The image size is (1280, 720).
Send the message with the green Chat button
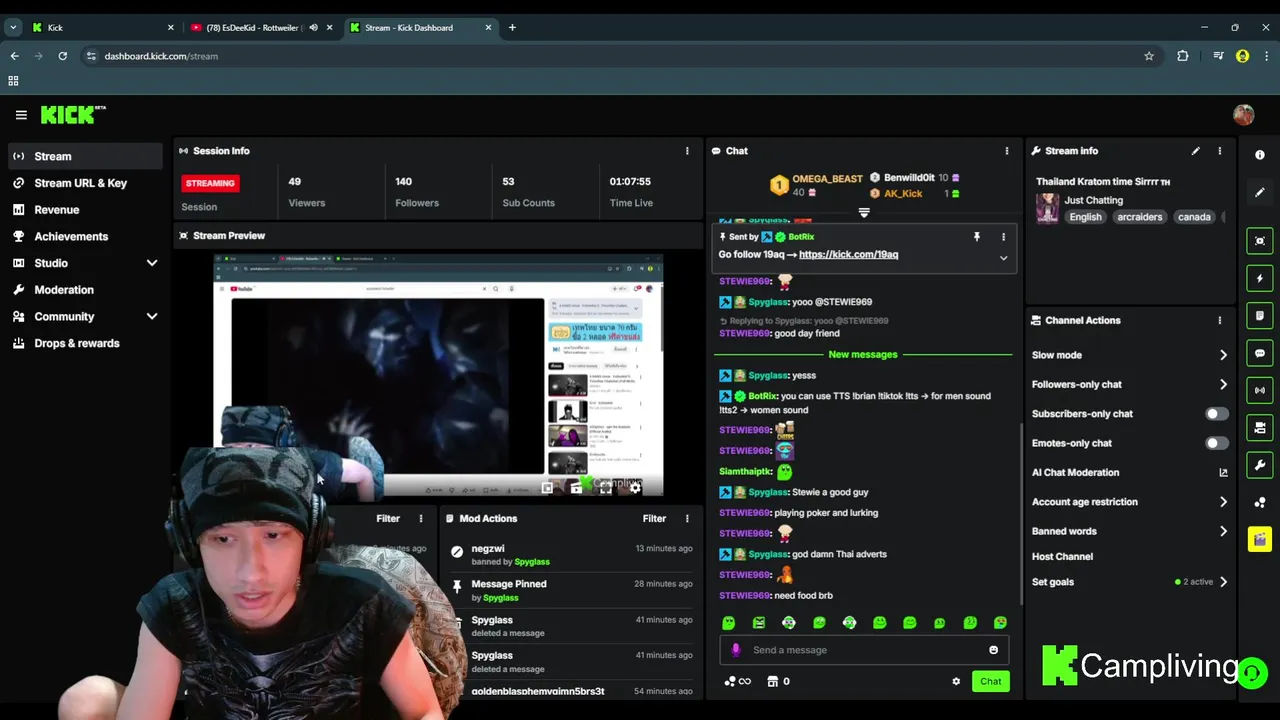(x=990, y=682)
